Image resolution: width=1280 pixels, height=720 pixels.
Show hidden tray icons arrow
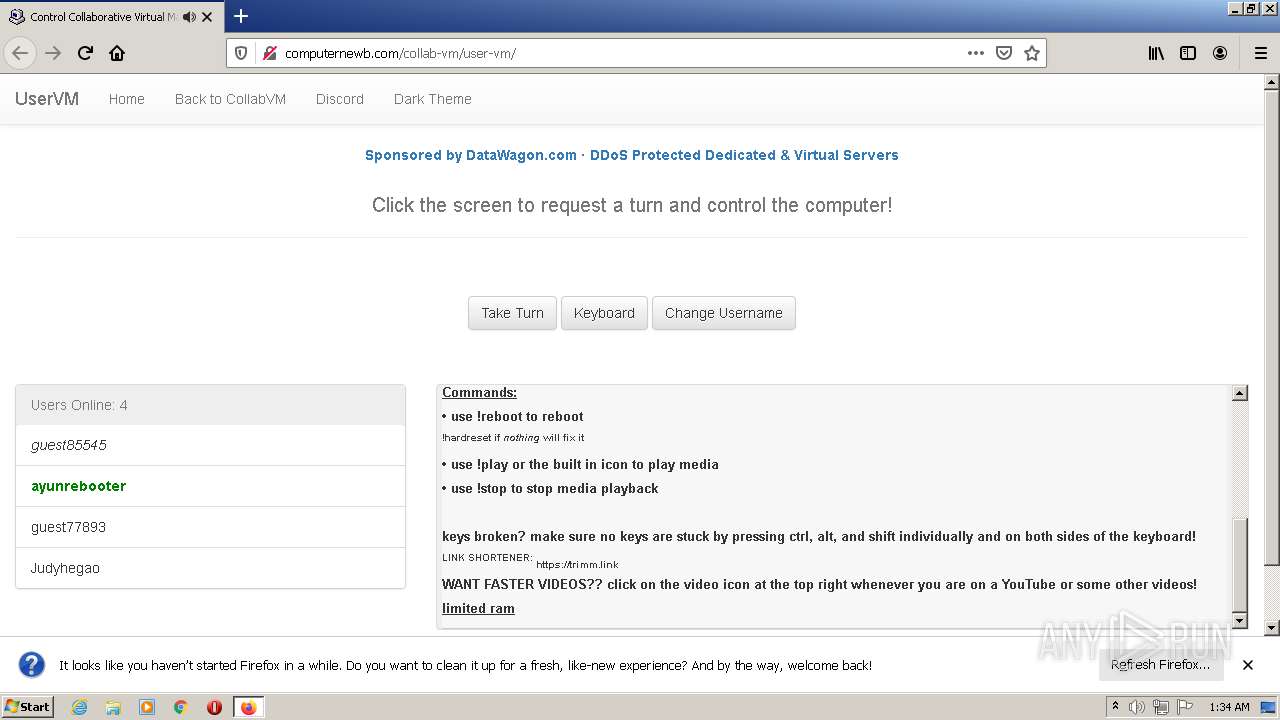pos(1115,707)
